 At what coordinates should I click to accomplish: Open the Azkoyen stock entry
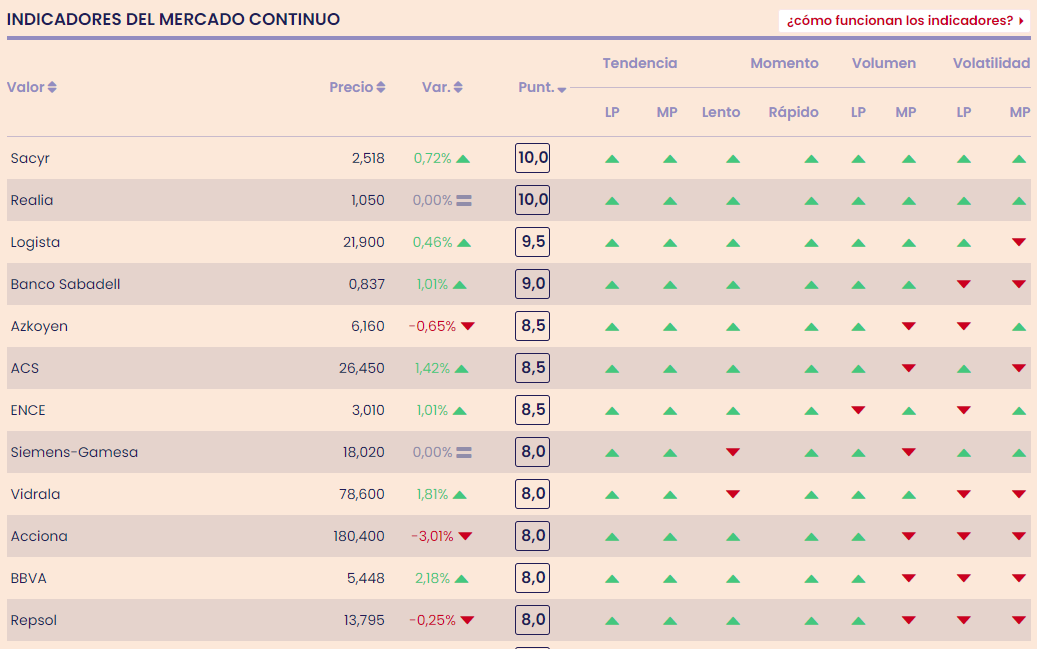tap(39, 326)
